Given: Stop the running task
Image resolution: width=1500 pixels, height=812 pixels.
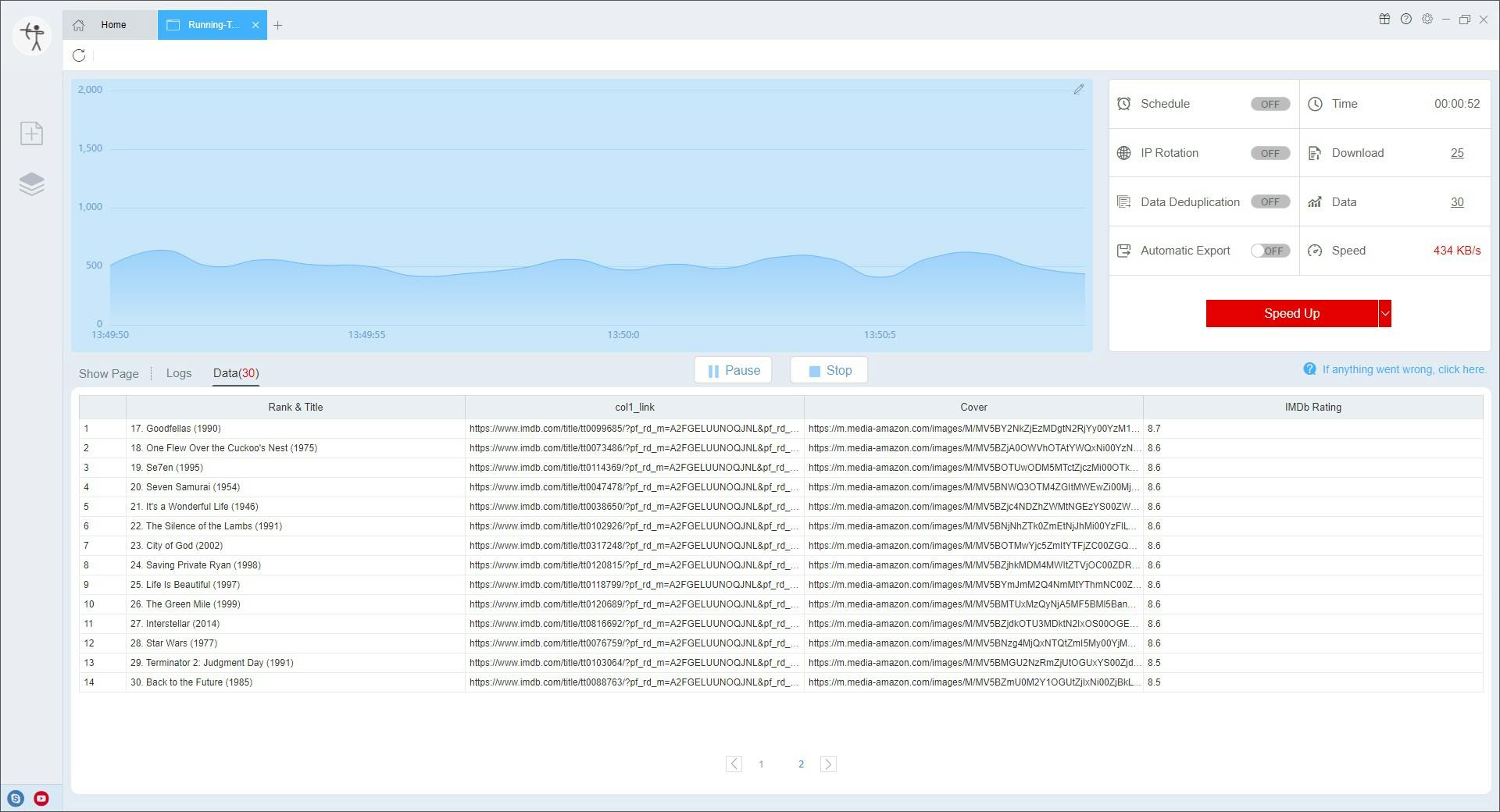Looking at the screenshot, I should tap(829, 371).
